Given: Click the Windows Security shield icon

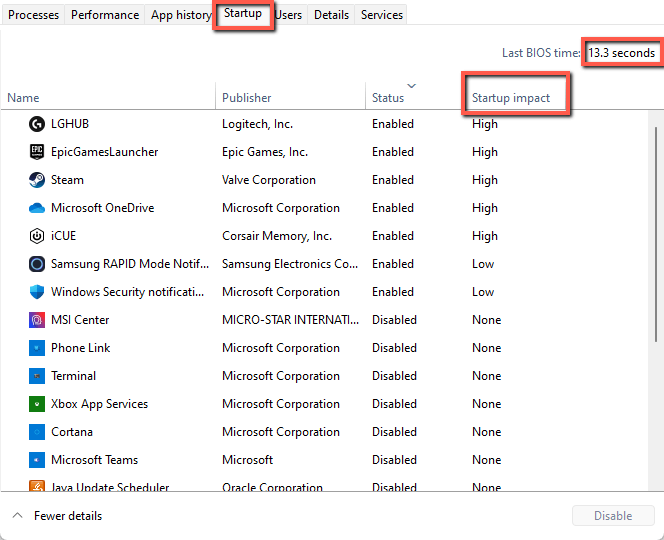Looking at the screenshot, I should (37, 292).
